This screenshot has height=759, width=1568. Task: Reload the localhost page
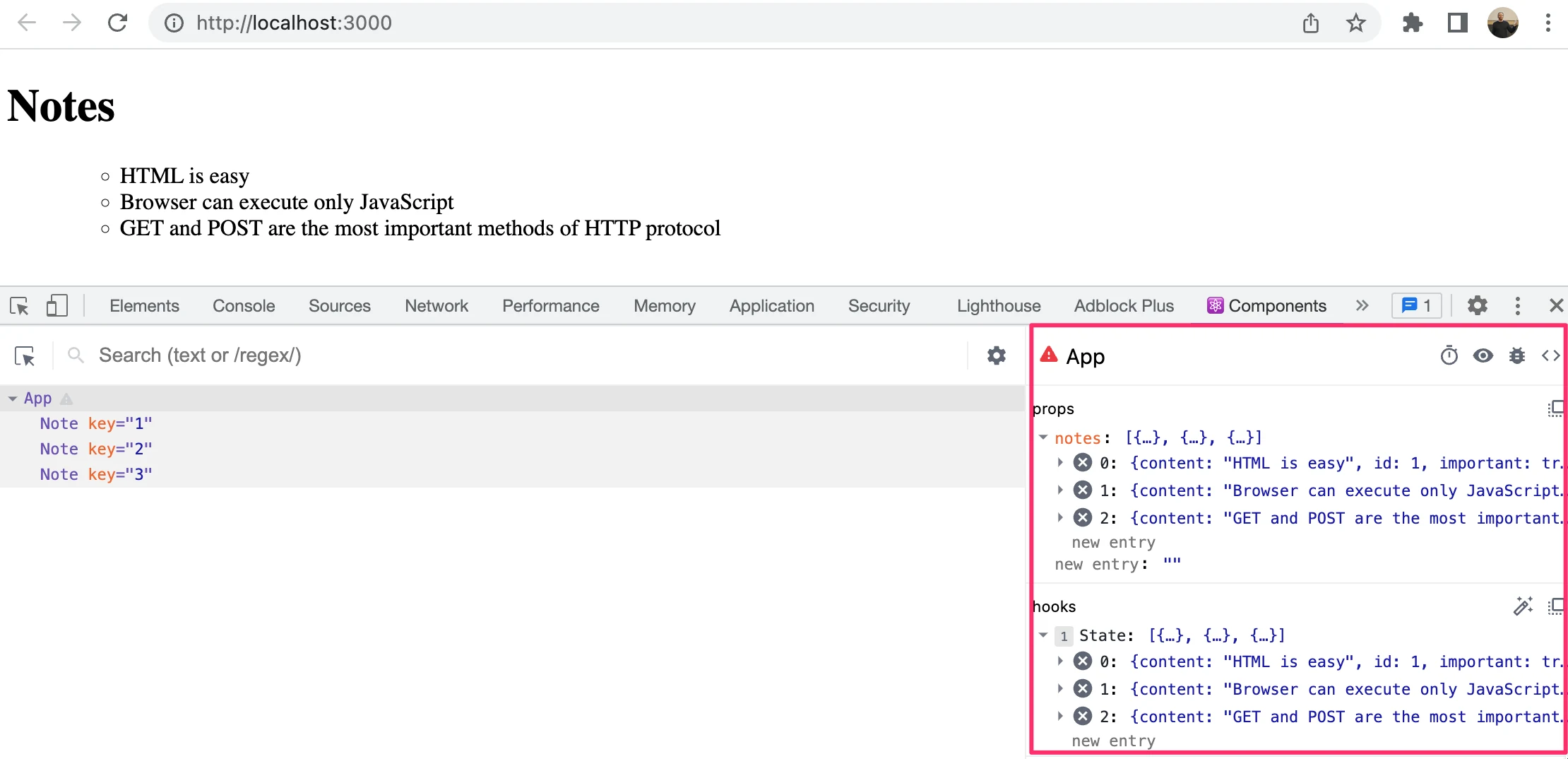[117, 23]
